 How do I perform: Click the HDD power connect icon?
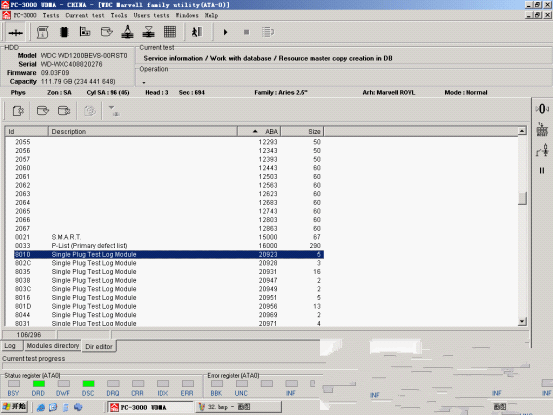[x=16, y=33]
